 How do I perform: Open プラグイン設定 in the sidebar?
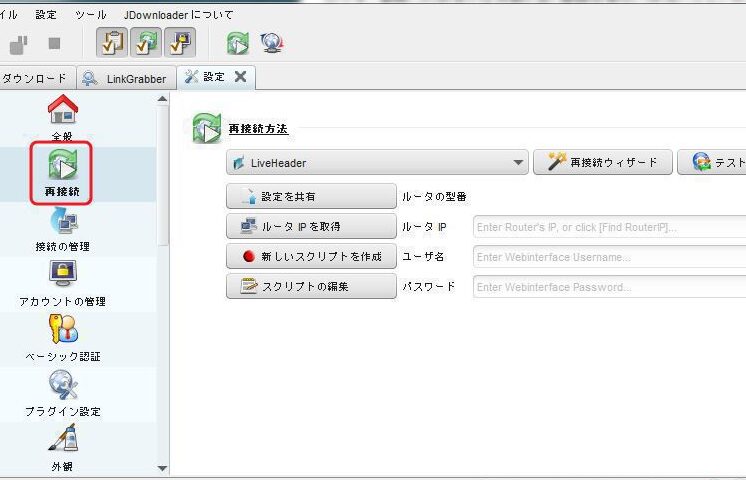(x=62, y=390)
